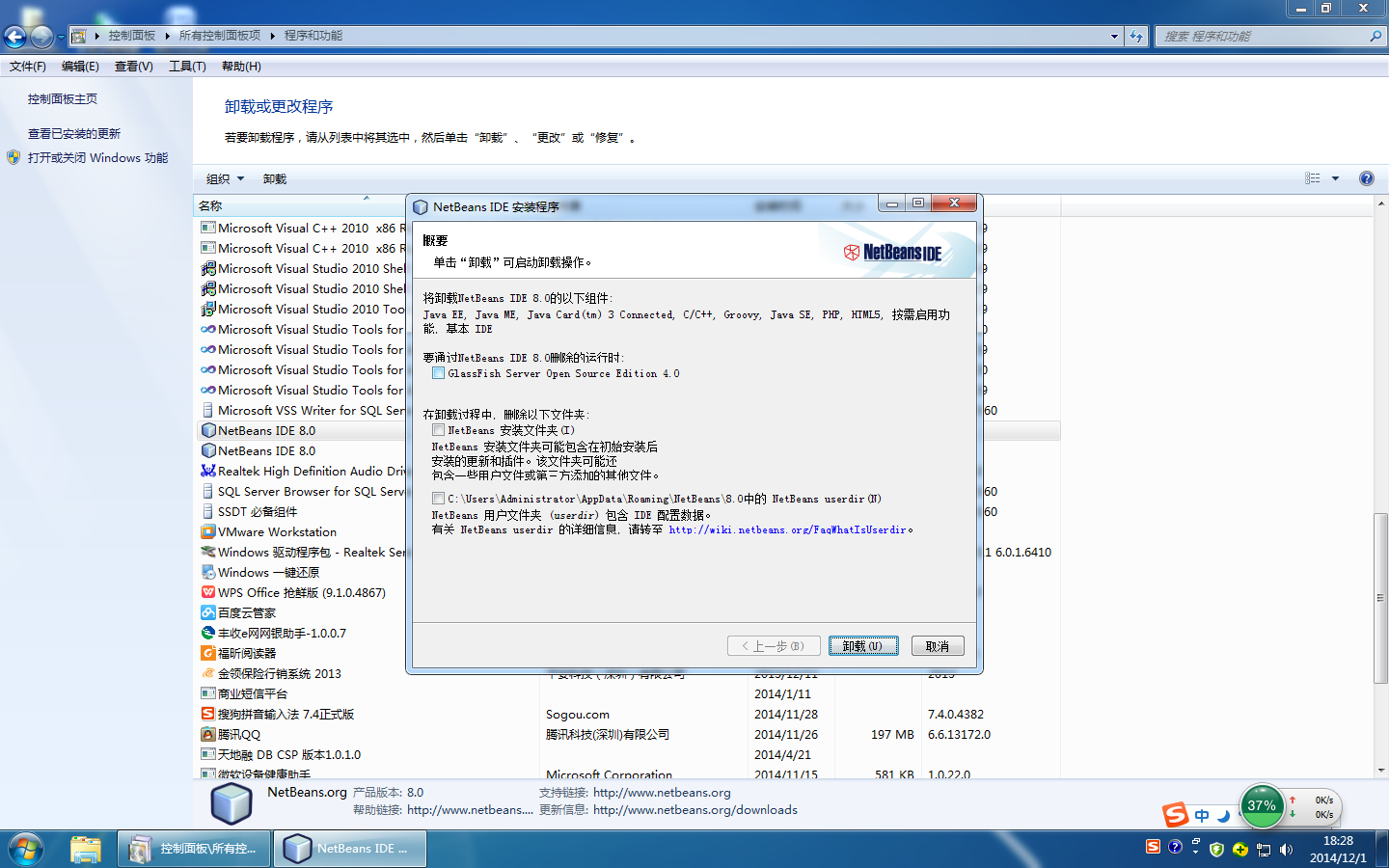Click the 卸载 (U) button in the dialog
Viewport: 1389px width, 868px height.
tap(863, 646)
